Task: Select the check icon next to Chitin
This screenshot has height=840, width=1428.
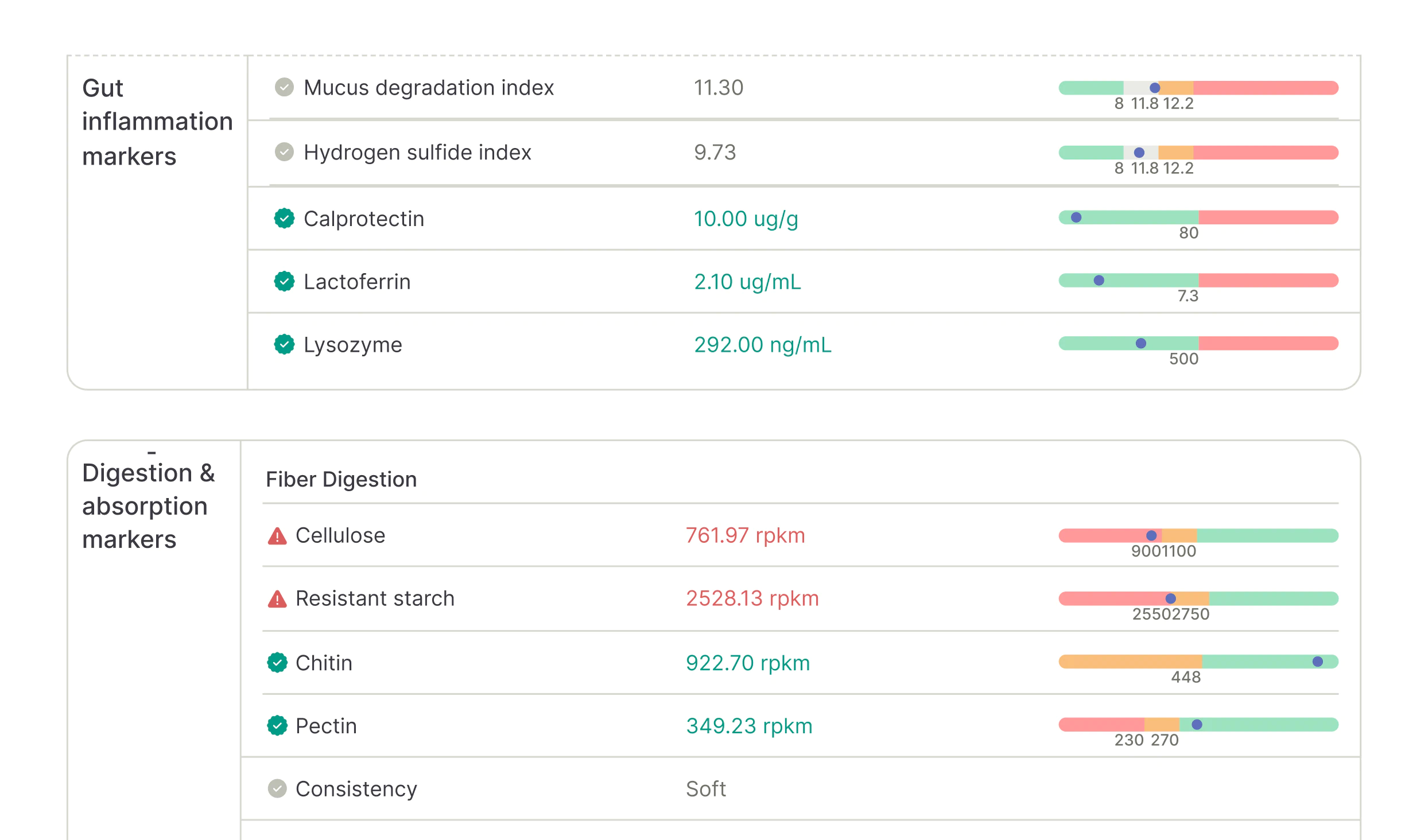Action: 278,662
